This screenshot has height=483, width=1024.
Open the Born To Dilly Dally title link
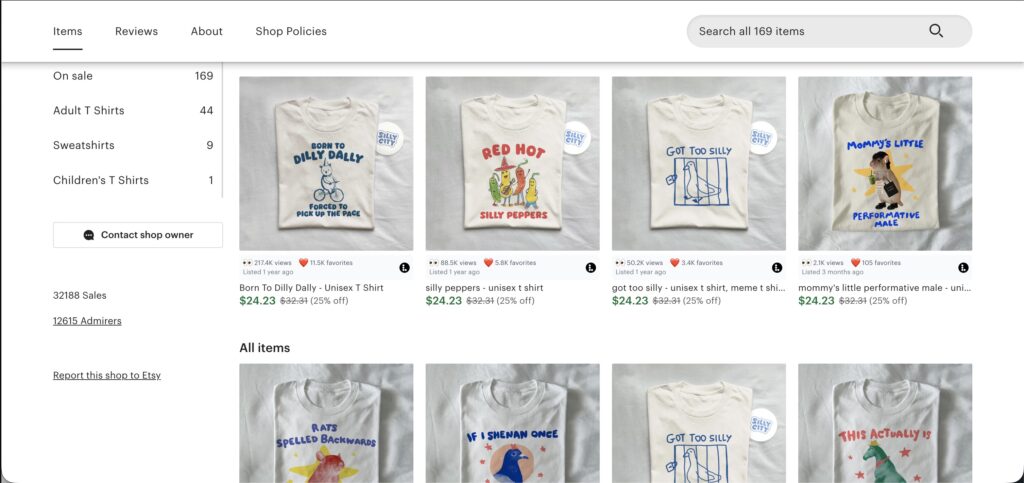(x=311, y=288)
